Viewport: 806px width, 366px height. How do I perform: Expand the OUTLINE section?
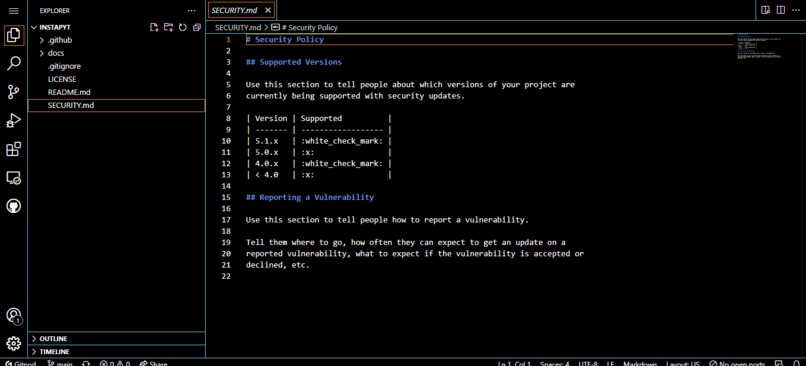point(116,339)
